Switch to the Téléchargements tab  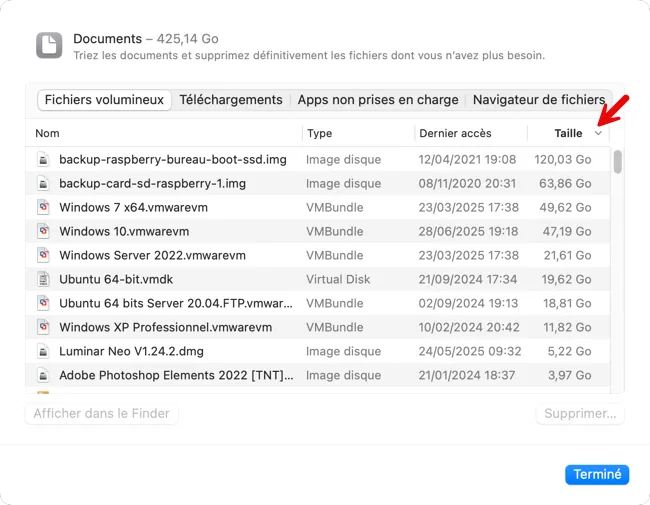[231, 100]
